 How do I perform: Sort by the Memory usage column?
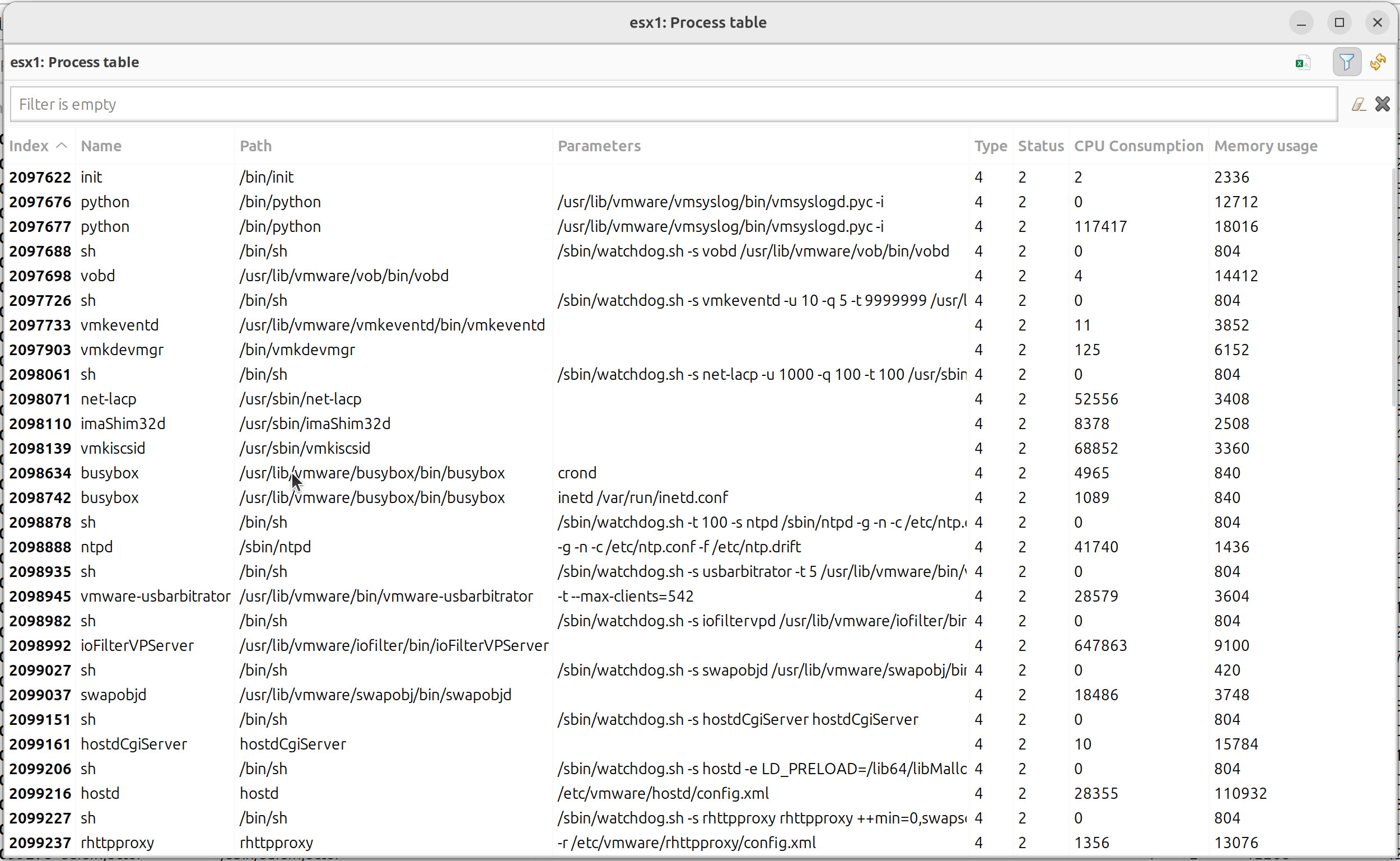tap(1266, 146)
